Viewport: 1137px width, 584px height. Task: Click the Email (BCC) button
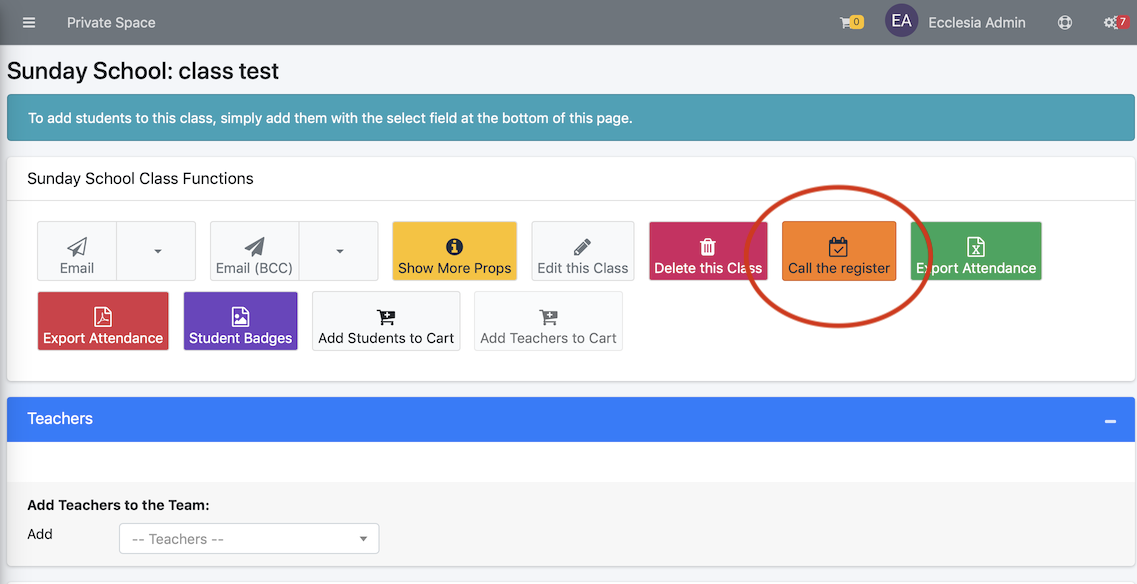click(255, 251)
